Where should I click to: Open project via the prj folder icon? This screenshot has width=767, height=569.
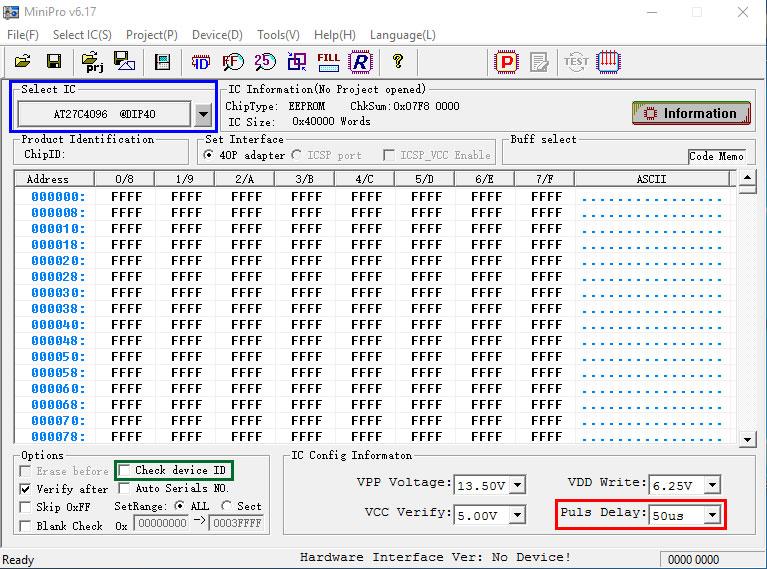[92, 62]
